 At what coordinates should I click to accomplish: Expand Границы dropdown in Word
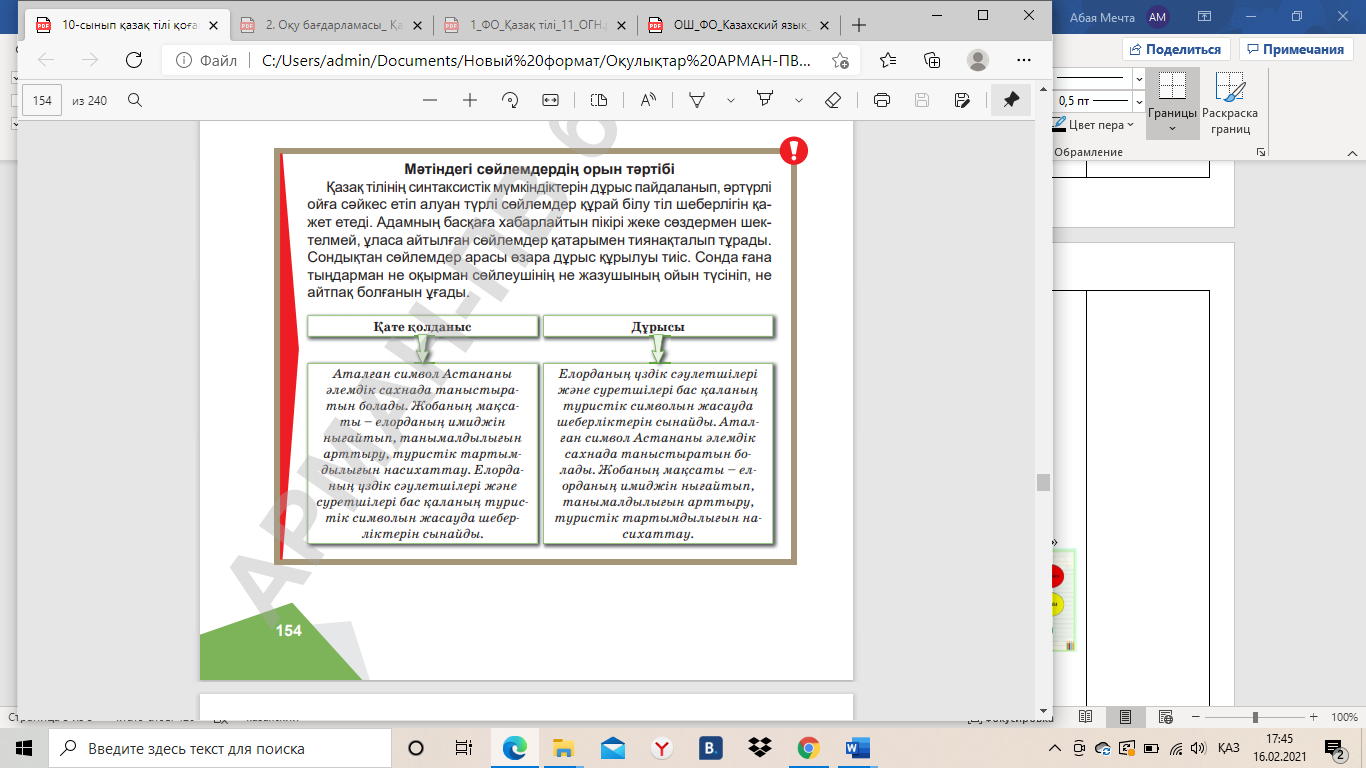click(1172, 127)
